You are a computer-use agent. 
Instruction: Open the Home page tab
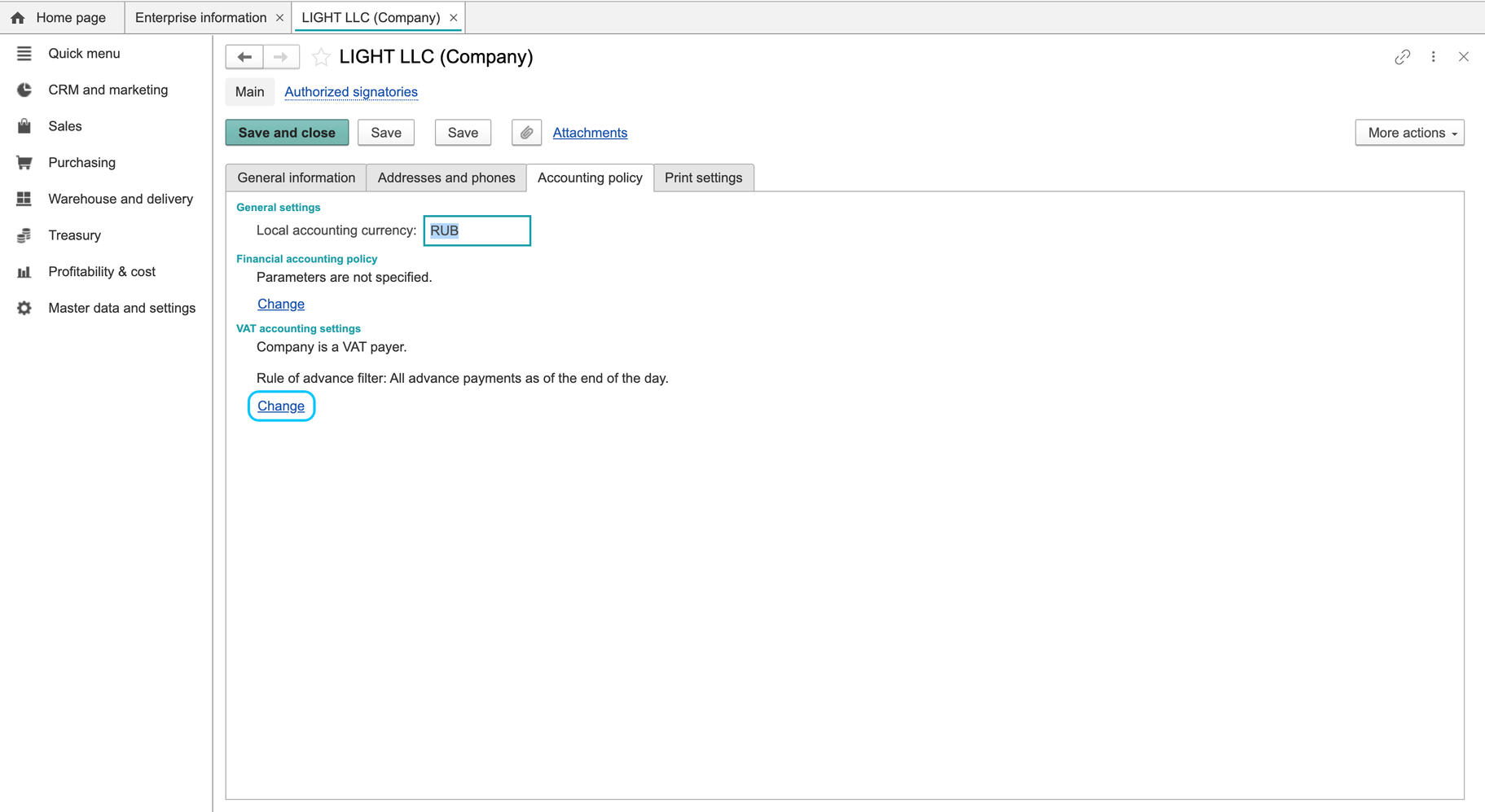(62, 18)
